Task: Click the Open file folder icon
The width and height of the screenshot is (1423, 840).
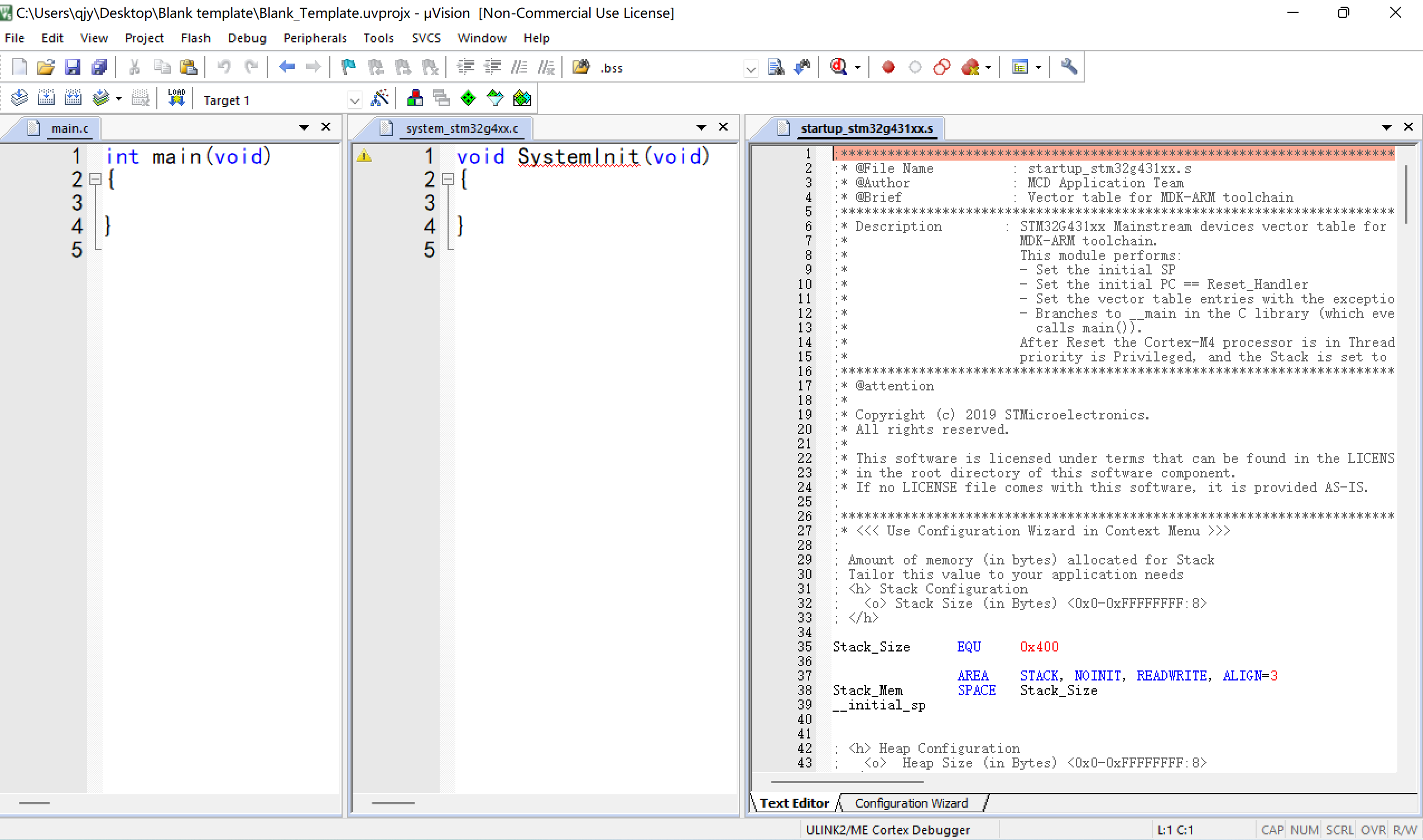Action: 45,67
